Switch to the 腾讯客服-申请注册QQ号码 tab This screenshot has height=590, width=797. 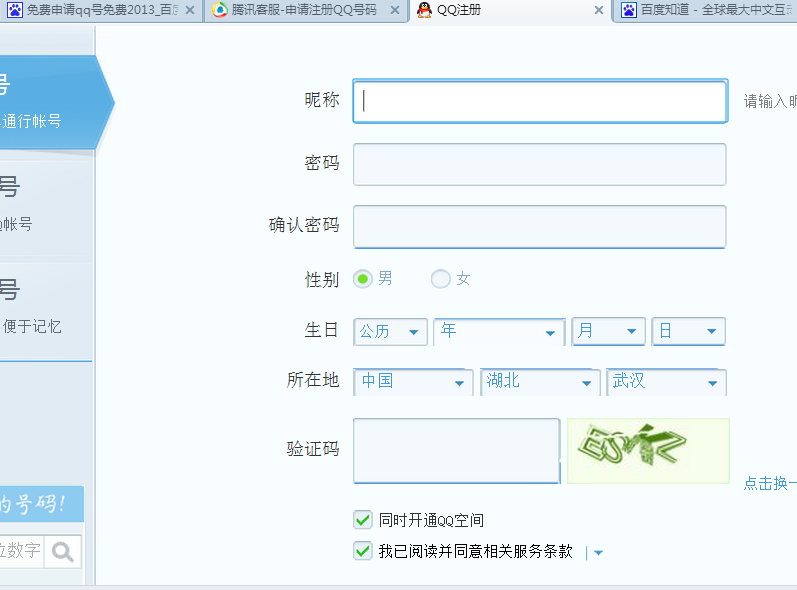click(300, 10)
